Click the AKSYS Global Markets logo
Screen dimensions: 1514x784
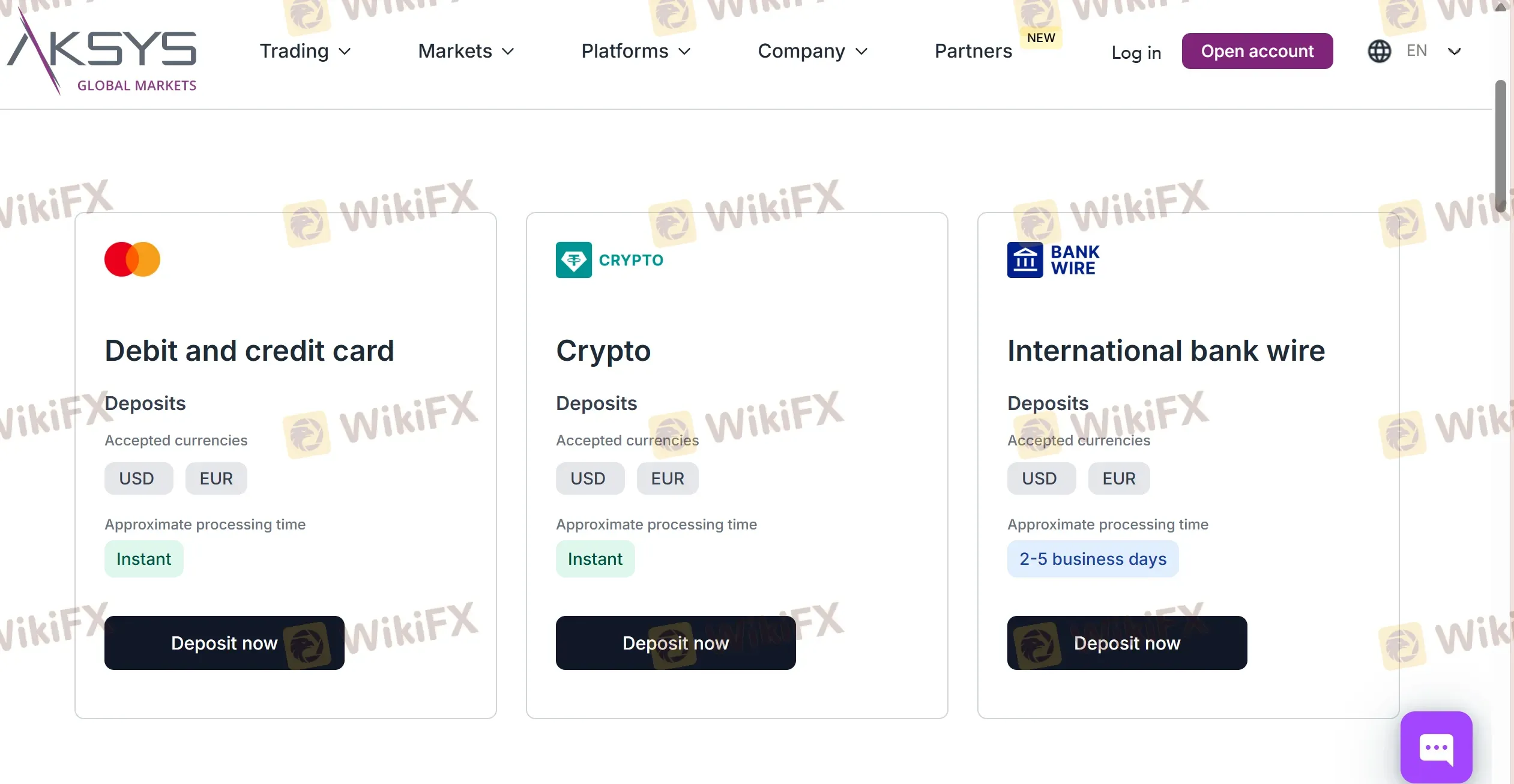click(x=103, y=52)
